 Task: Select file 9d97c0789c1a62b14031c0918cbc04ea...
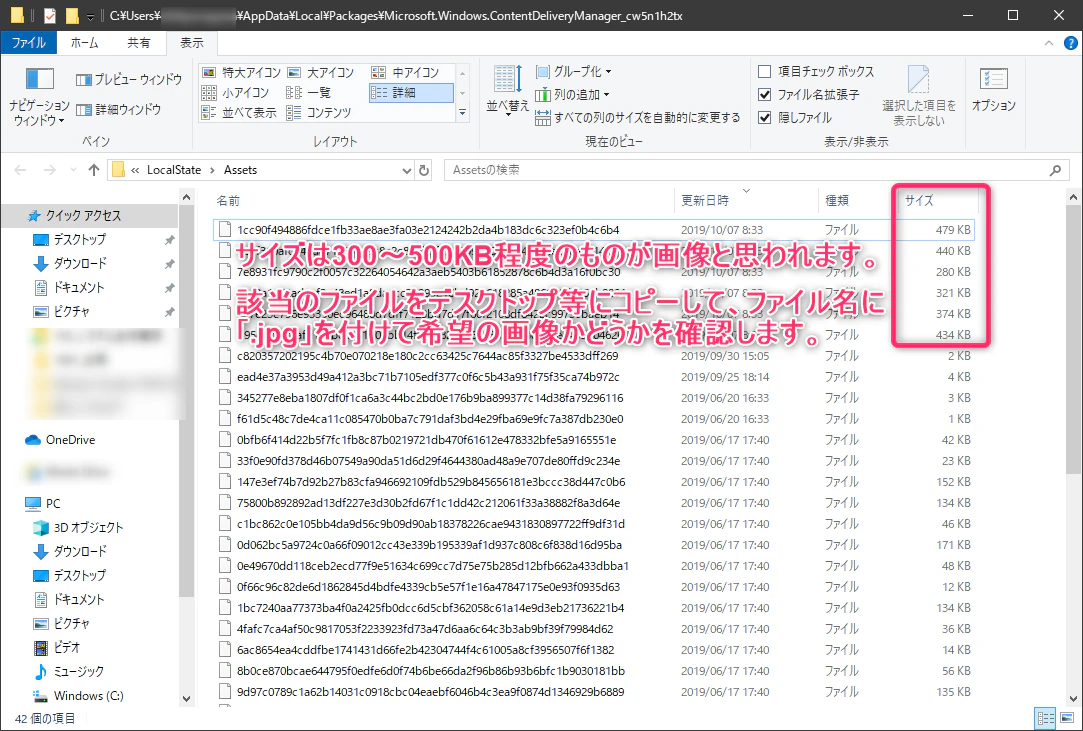(593, 692)
